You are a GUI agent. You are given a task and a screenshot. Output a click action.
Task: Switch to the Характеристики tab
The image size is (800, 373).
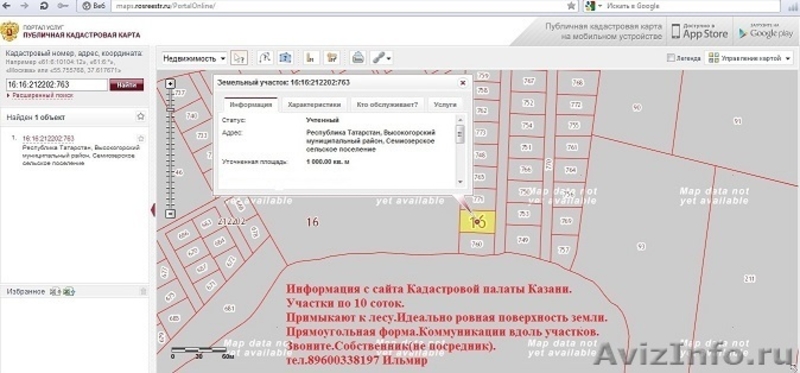pos(314,105)
